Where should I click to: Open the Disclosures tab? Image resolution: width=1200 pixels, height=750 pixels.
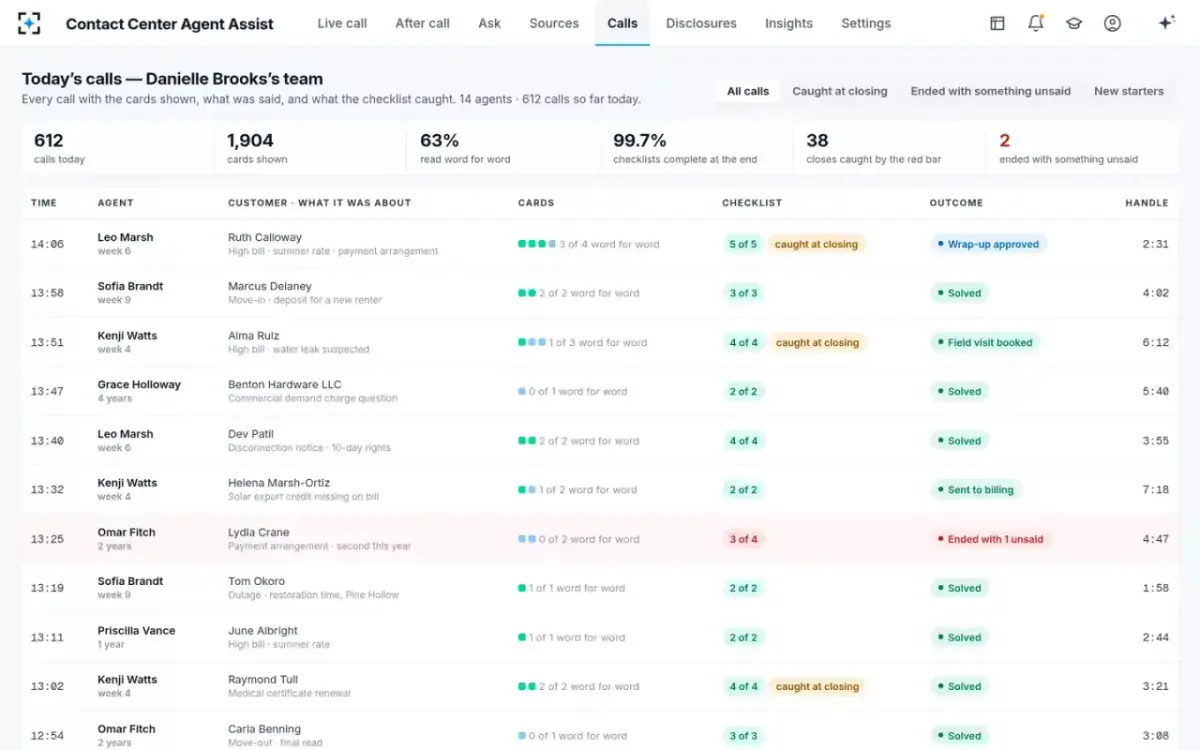[x=701, y=23]
